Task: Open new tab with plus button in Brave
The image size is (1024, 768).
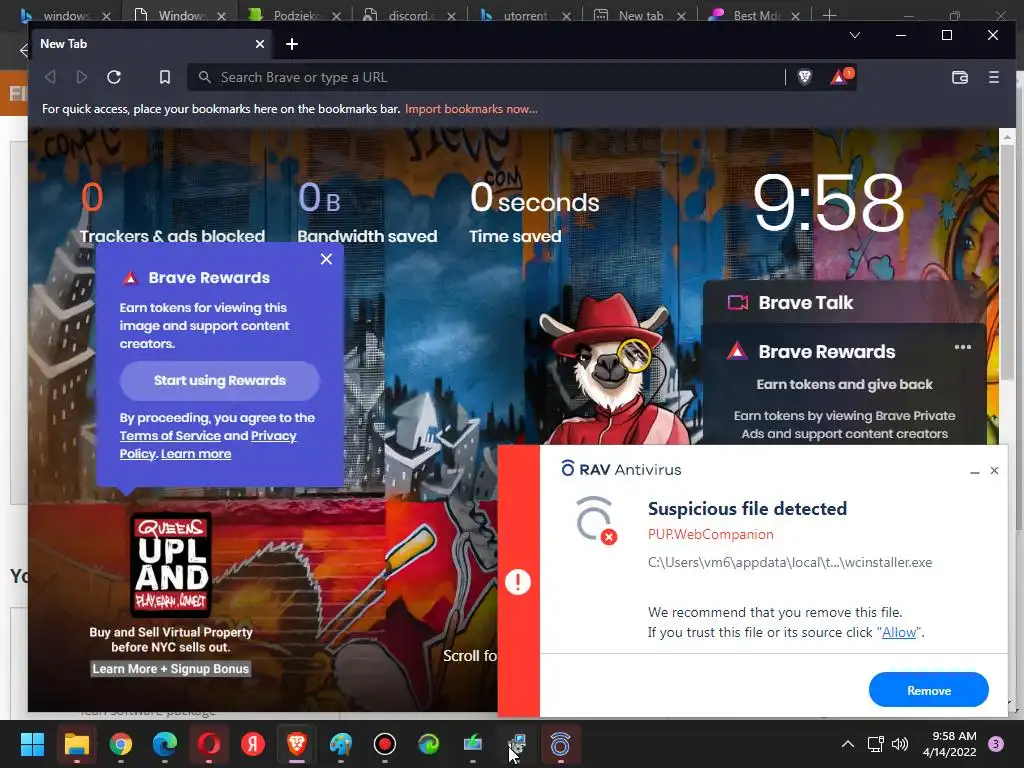Action: tap(292, 44)
